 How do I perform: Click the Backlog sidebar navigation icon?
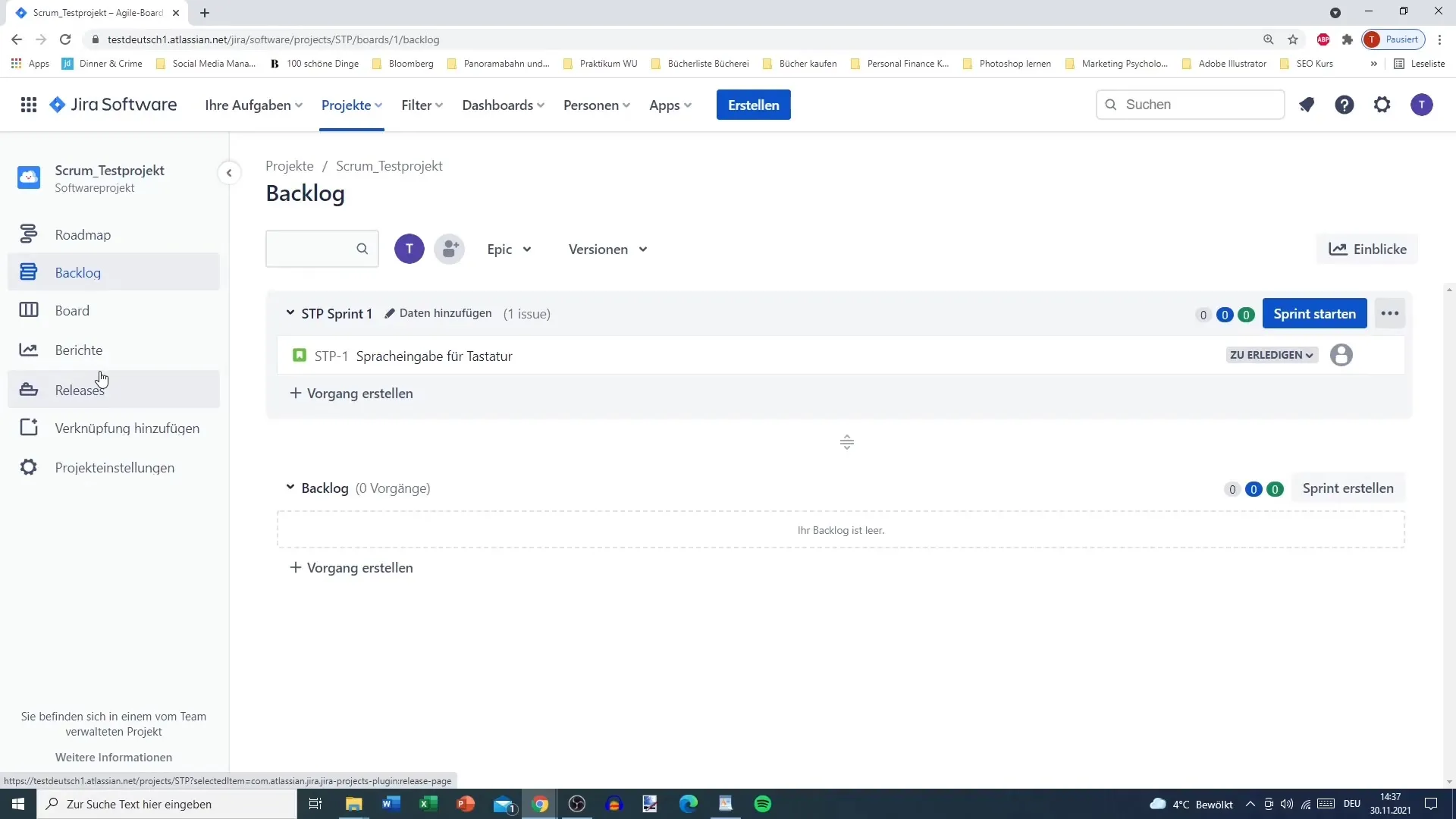(x=28, y=273)
